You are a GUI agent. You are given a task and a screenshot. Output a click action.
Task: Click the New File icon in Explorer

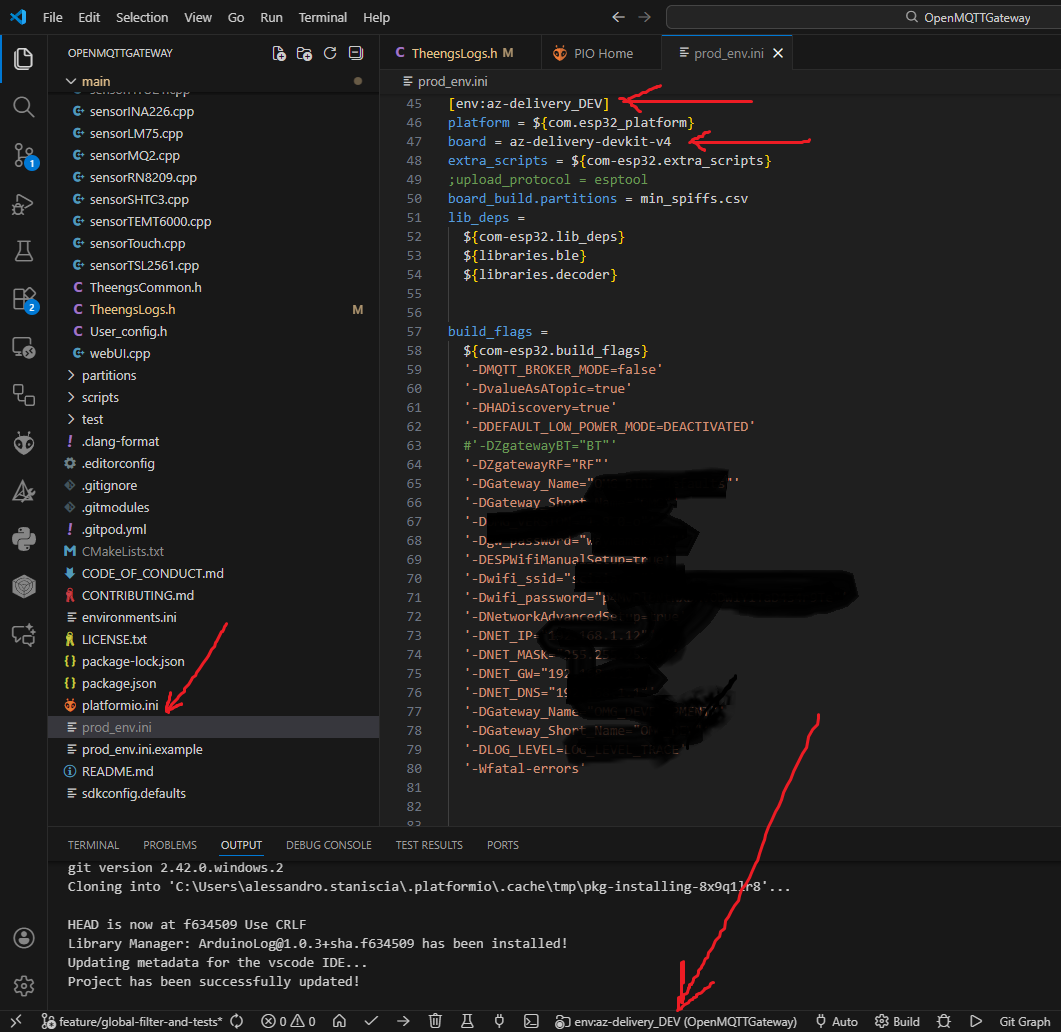tap(280, 53)
